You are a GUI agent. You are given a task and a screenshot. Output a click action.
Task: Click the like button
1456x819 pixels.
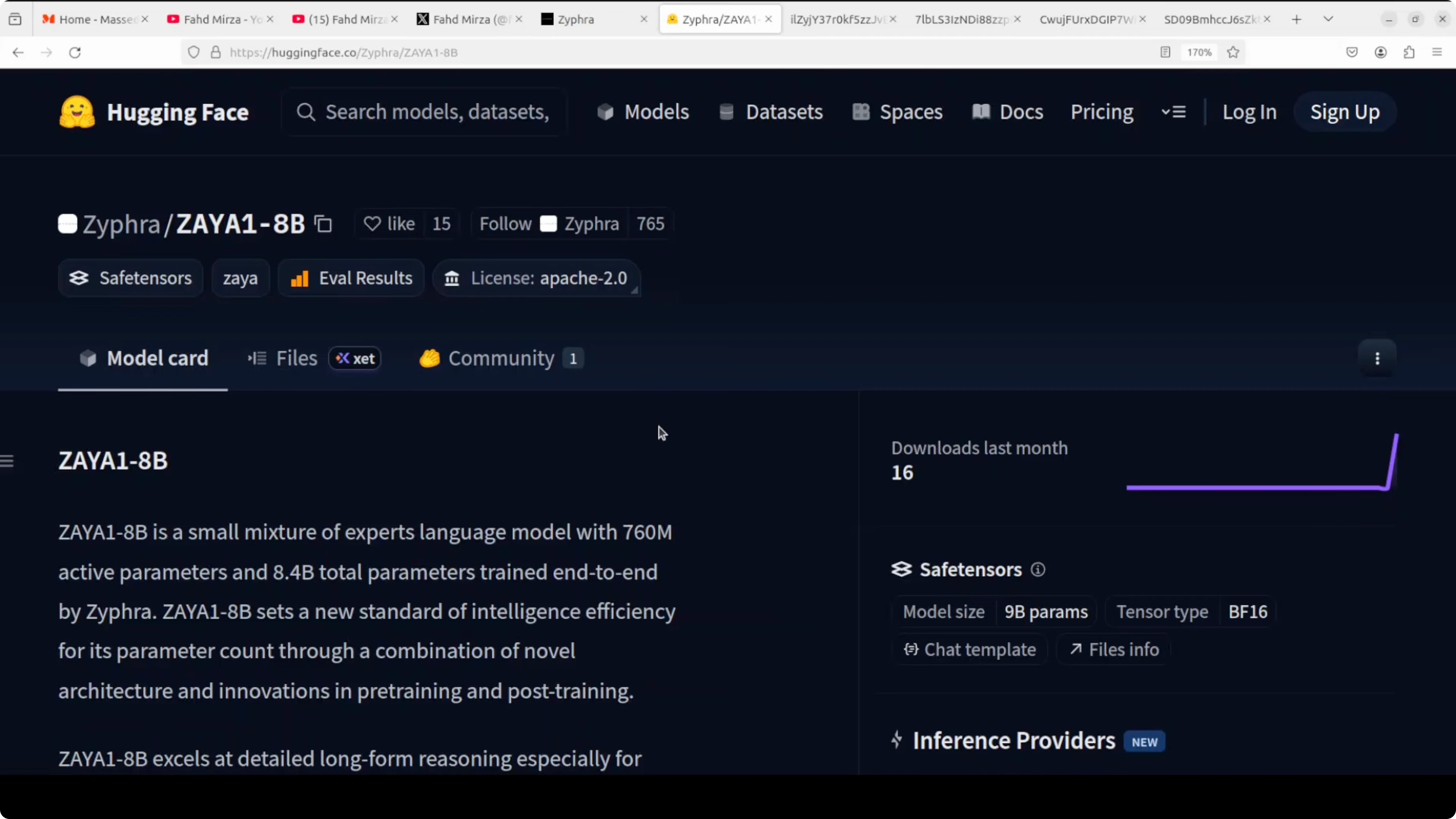tap(389, 224)
